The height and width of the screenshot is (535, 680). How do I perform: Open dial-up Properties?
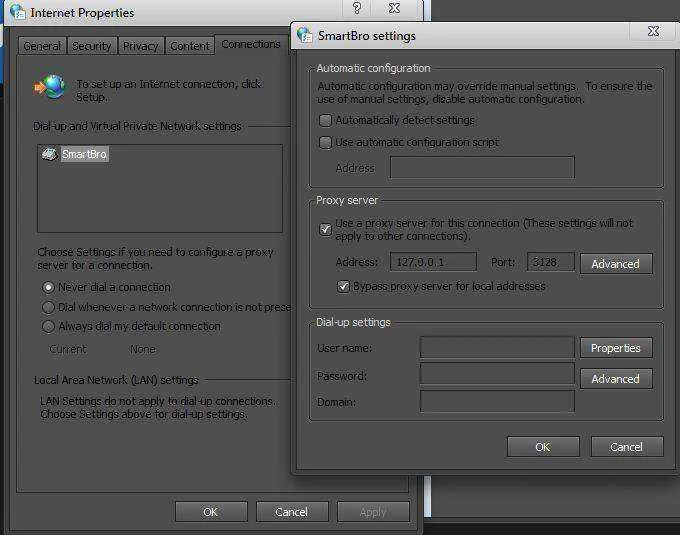point(616,348)
